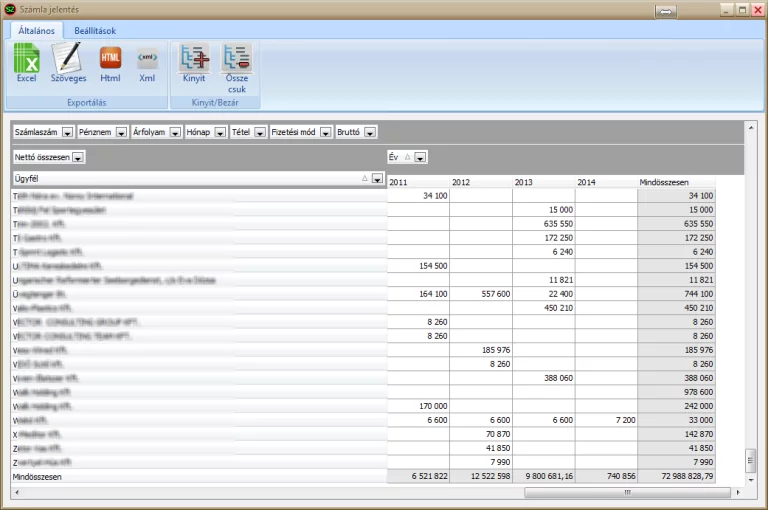
Task: Click the vertical scrollbar down arrow
Action: point(751,479)
